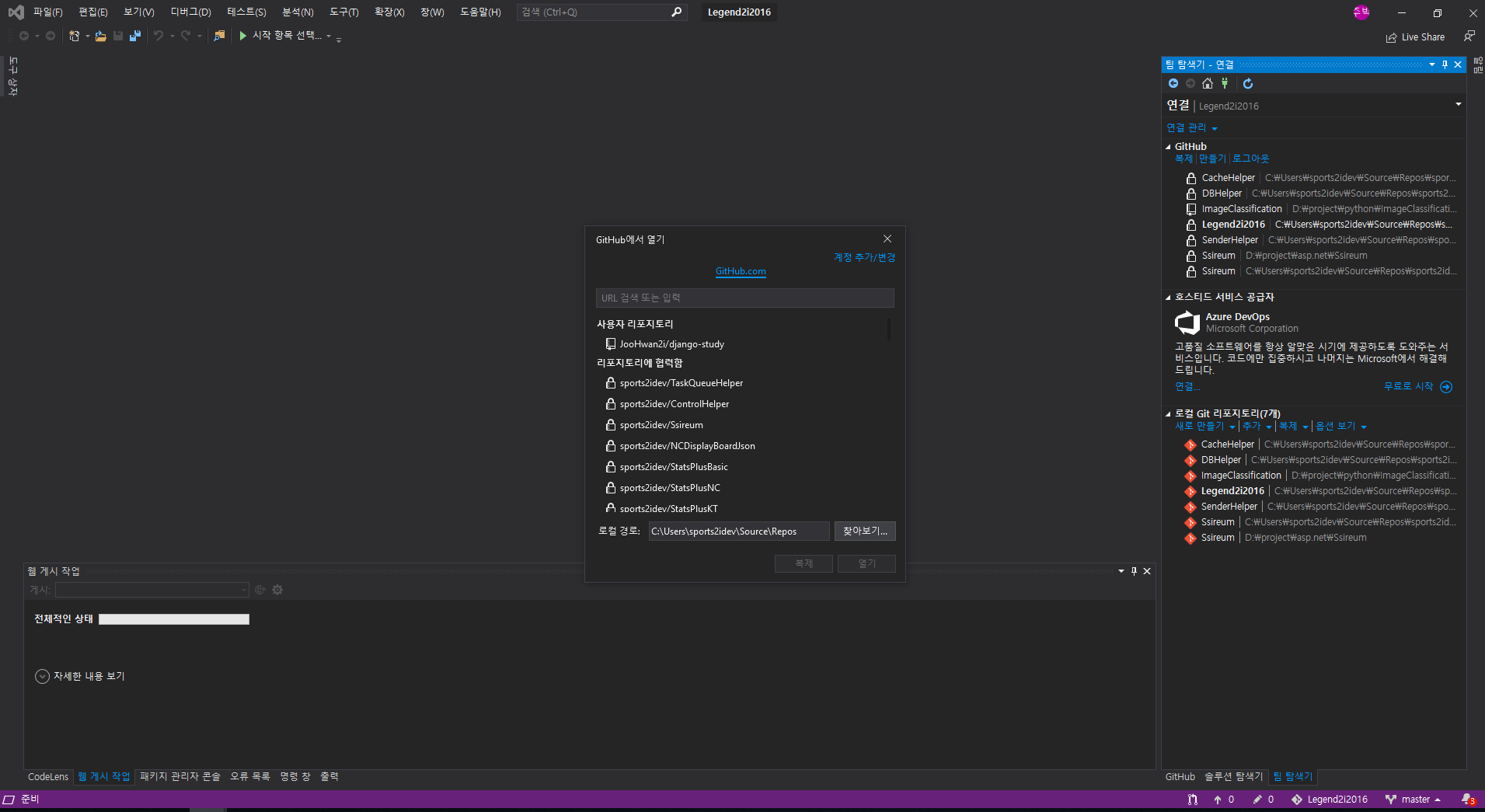Open the 옵션 보기 dropdown
Screen dimensions: 1485x812
[x=1341, y=427]
